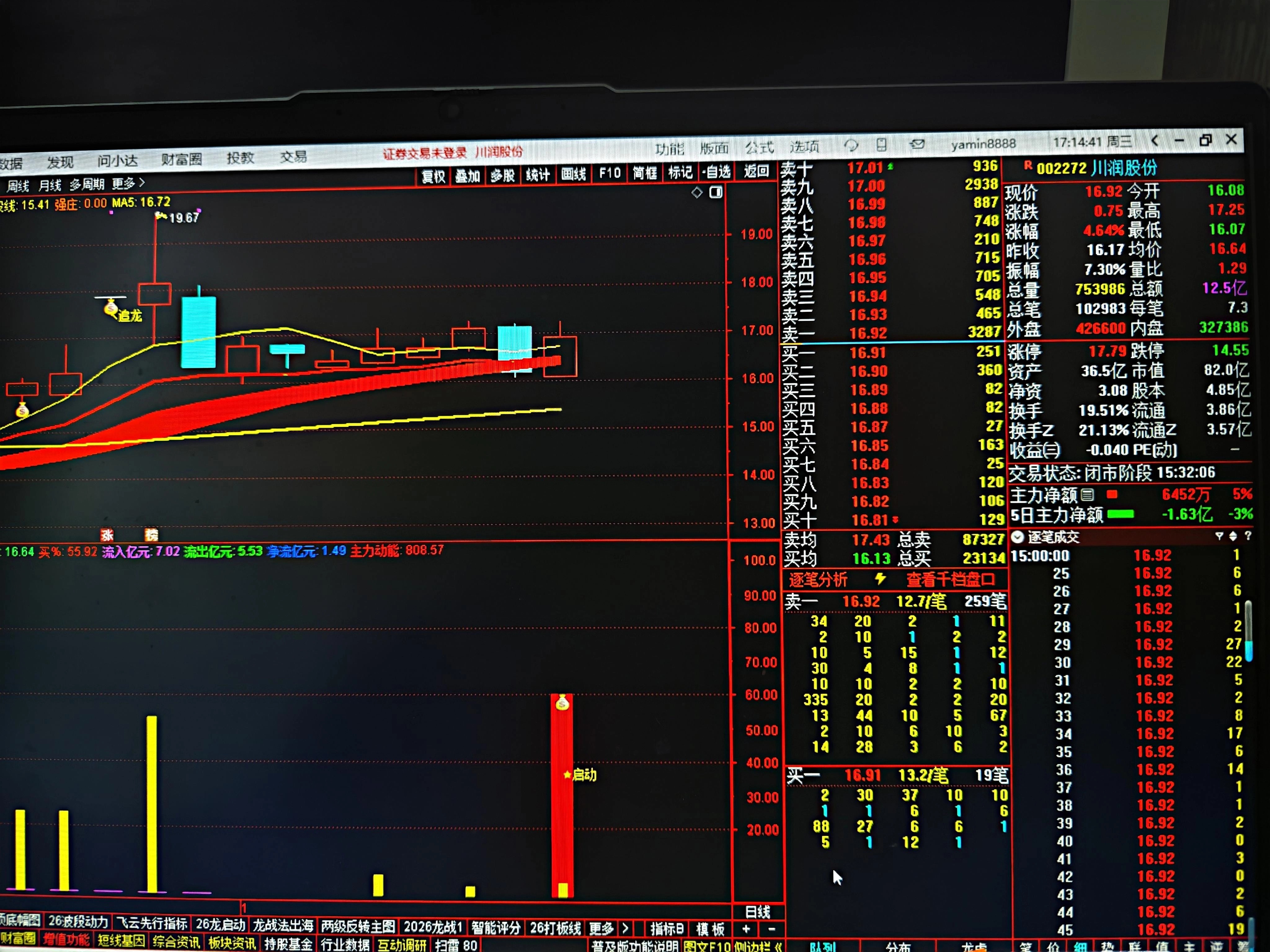Open the mobile phone icon in title bar
Viewport: 1270px width, 952px height.
pos(882,145)
